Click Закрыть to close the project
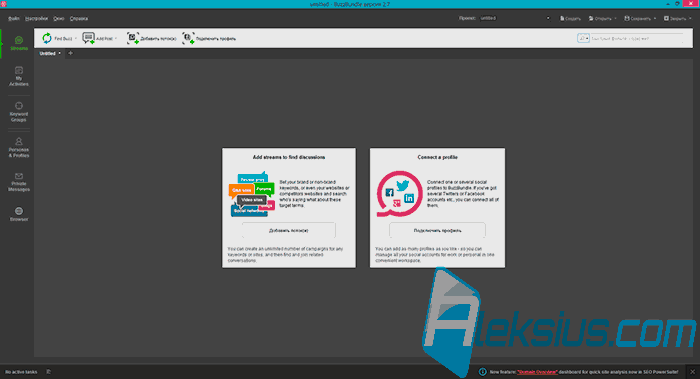This screenshot has width=700, height=379. pos(675,18)
